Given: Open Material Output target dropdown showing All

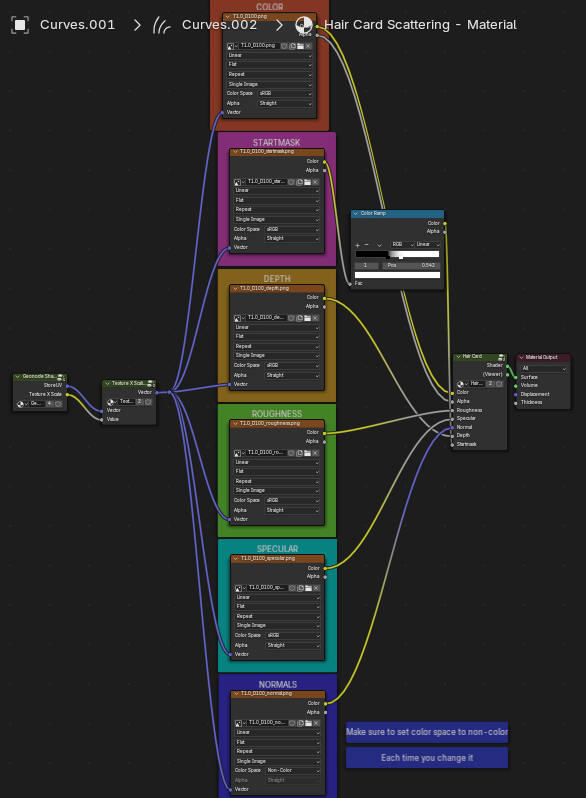Looking at the screenshot, I should (x=544, y=368).
